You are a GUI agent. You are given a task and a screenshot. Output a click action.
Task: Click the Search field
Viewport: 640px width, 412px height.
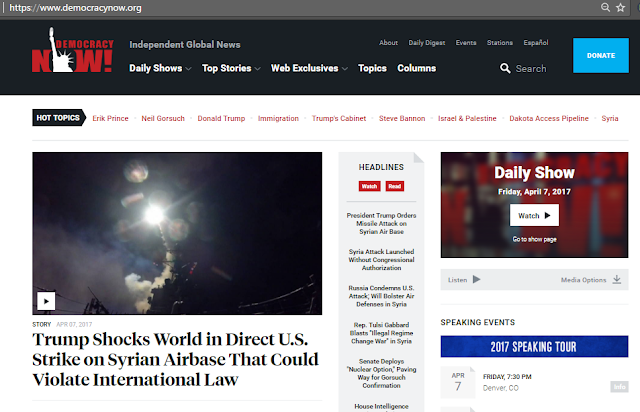(x=531, y=69)
